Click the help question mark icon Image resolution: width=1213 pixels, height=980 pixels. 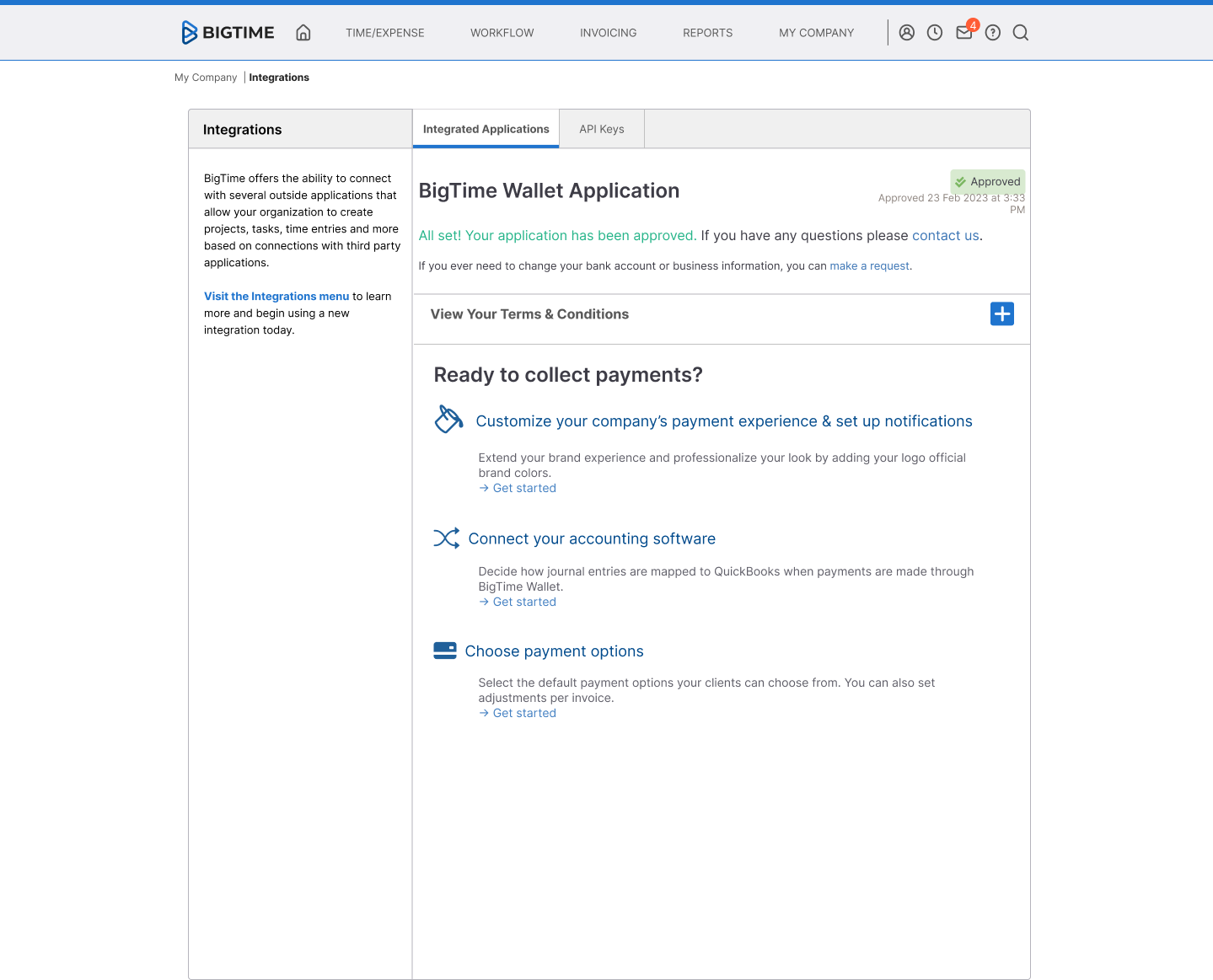coord(992,32)
